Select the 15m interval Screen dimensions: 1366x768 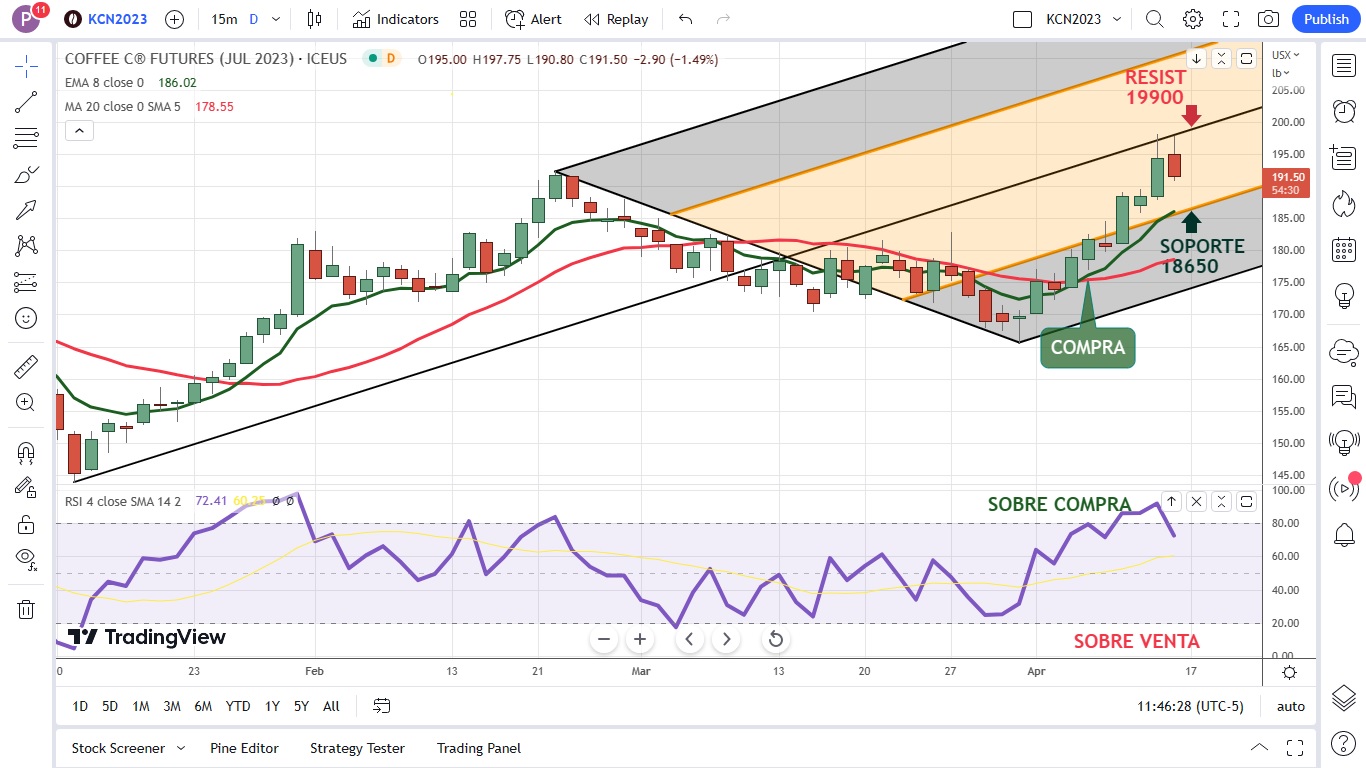[225, 19]
